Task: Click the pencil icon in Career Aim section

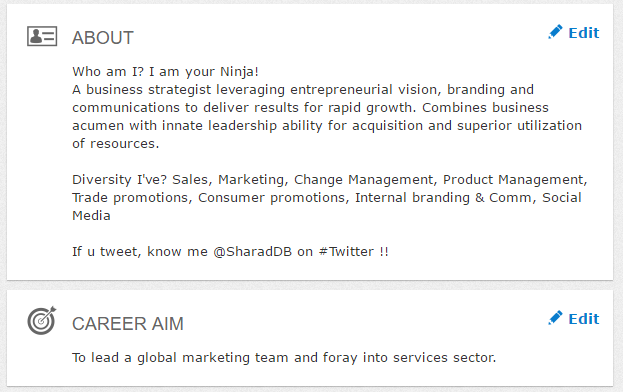Action: (x=555, y=318)
